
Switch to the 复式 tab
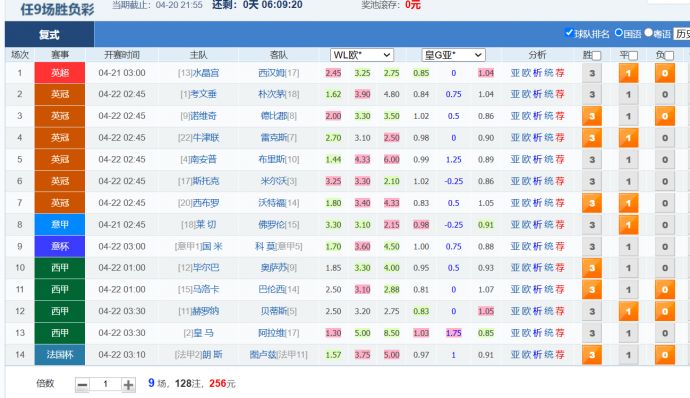pyautogui.click(x=49, y=34)
